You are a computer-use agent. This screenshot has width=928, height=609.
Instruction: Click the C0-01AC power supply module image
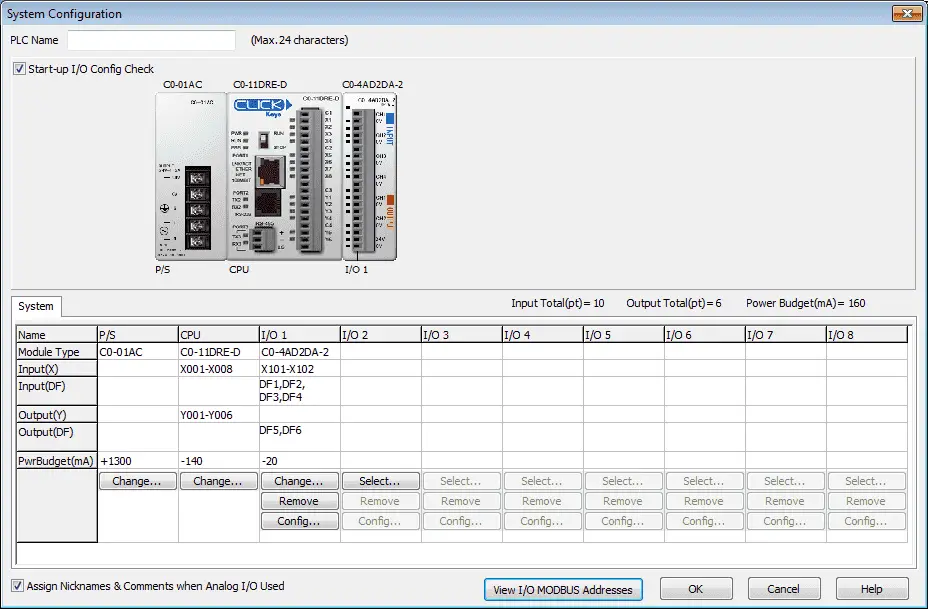pos(191,176)
